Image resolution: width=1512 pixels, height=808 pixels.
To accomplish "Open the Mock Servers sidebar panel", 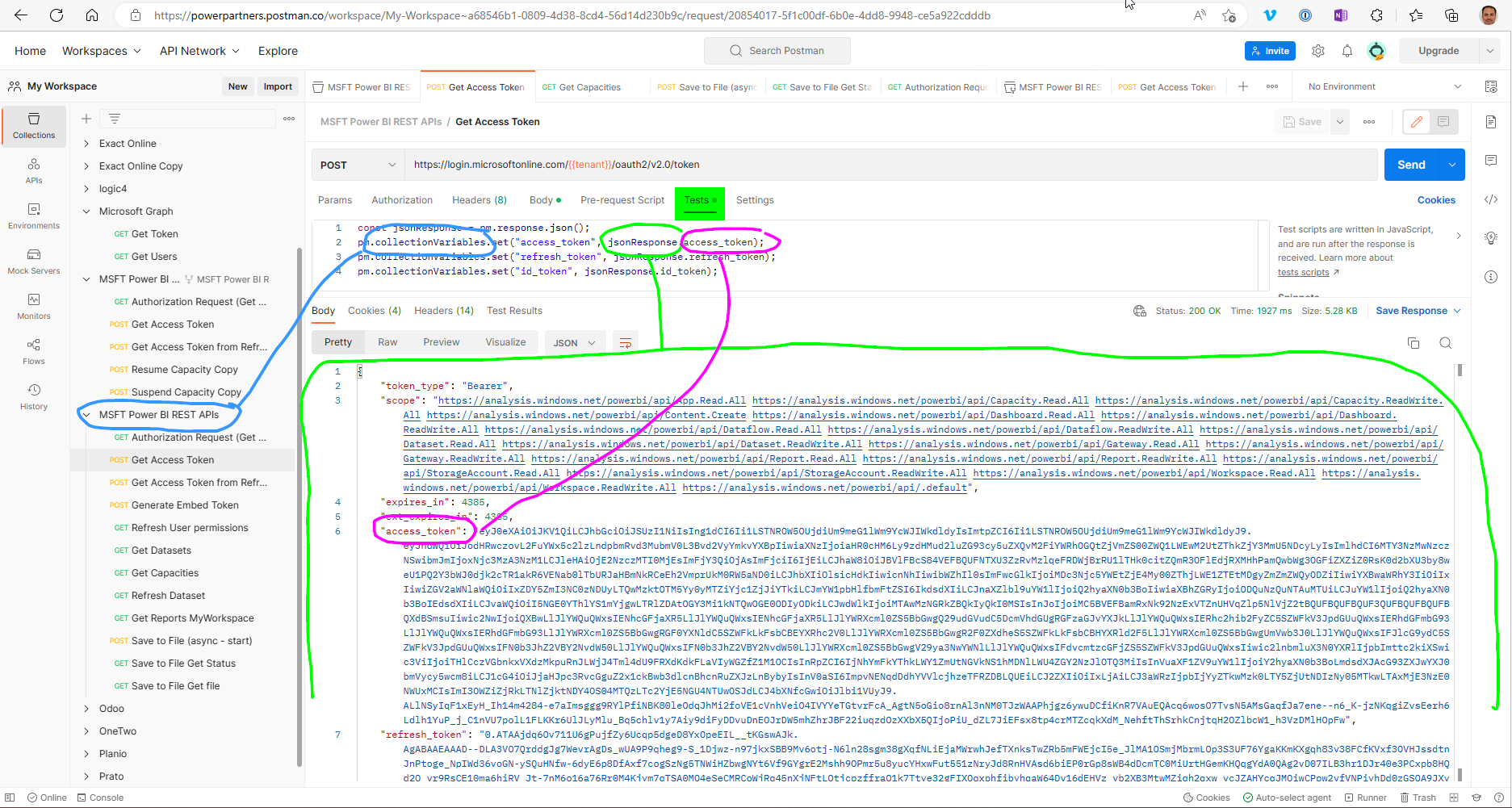I will click(x=34, y=261).
